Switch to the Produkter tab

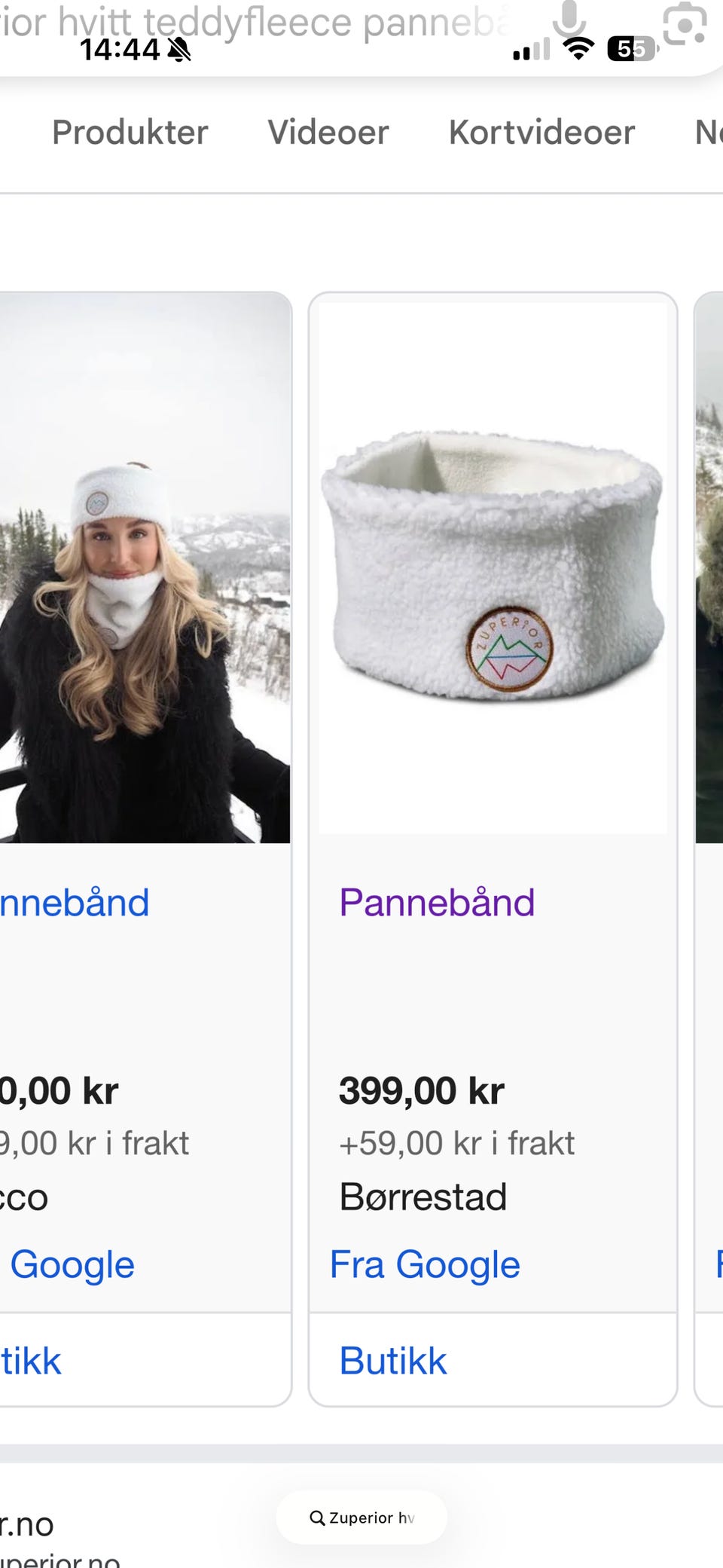pos(130,133)
